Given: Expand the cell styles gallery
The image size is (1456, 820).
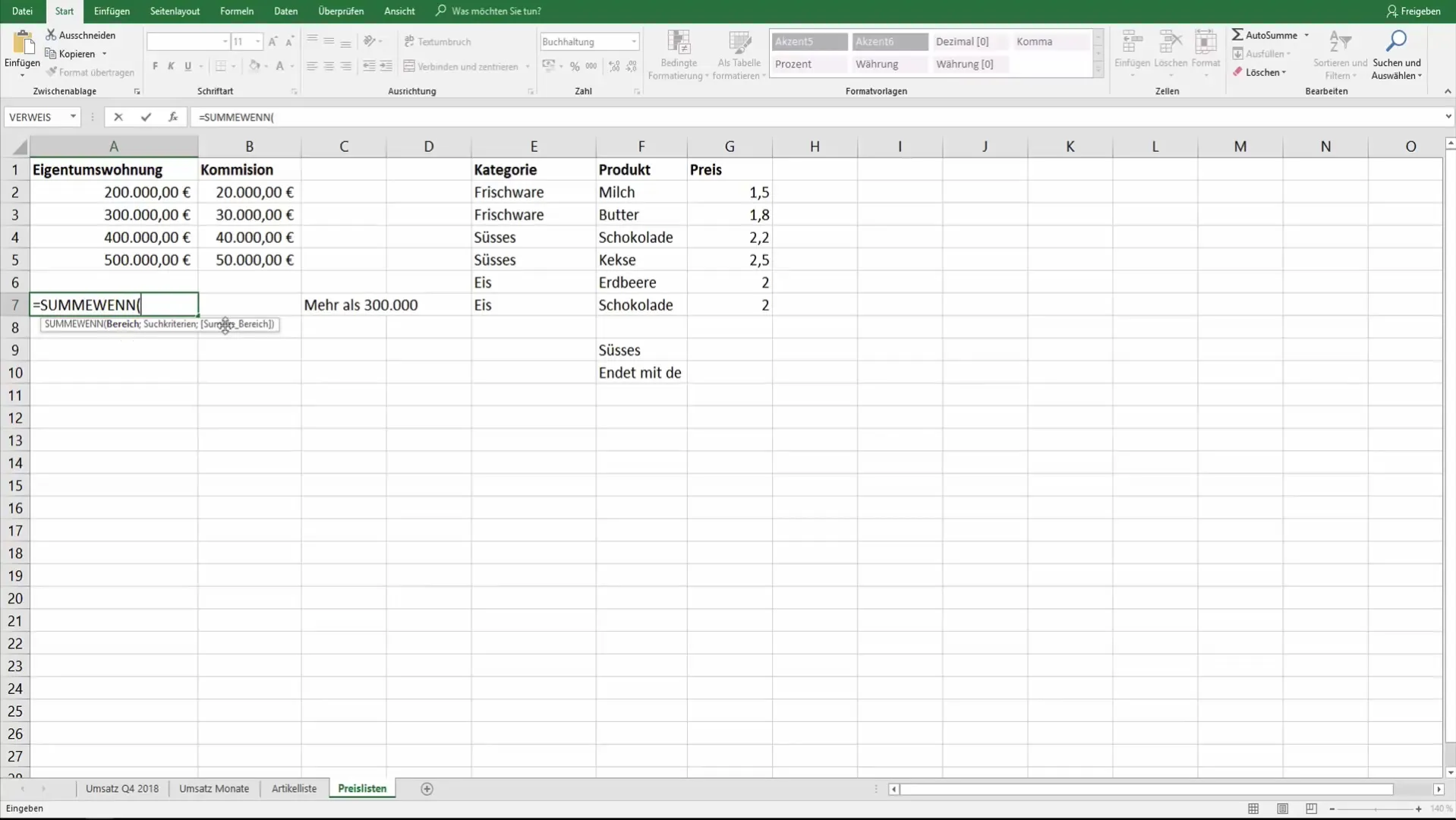Looking at the screenshot, I should [1098, 70].
